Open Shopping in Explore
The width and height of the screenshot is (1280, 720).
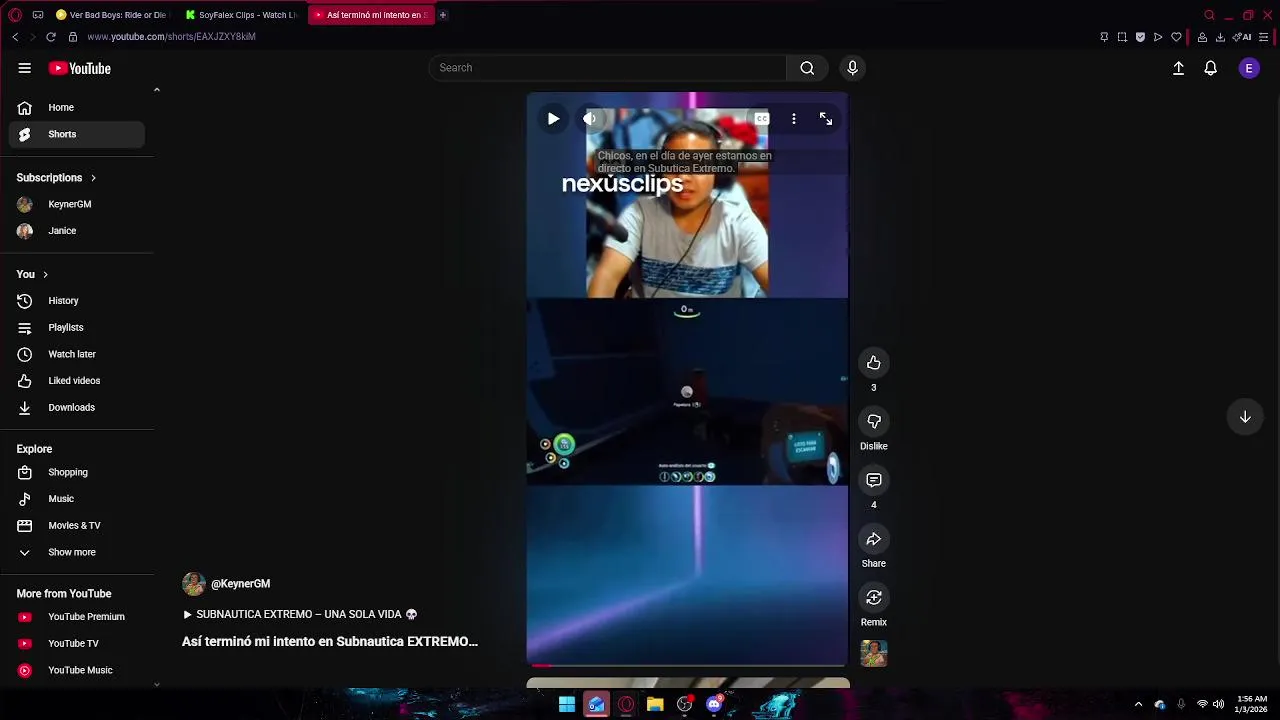point(77,472)
